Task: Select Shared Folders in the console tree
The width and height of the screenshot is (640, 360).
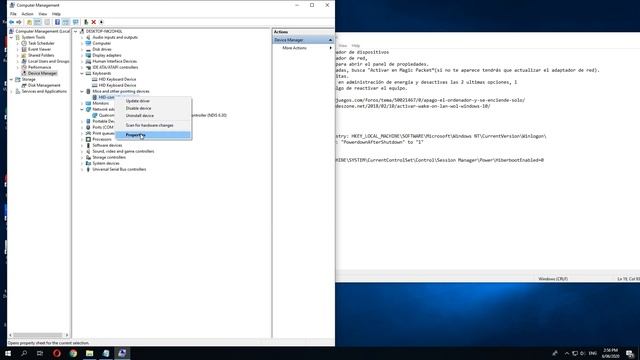Action: tap(41, 55)
